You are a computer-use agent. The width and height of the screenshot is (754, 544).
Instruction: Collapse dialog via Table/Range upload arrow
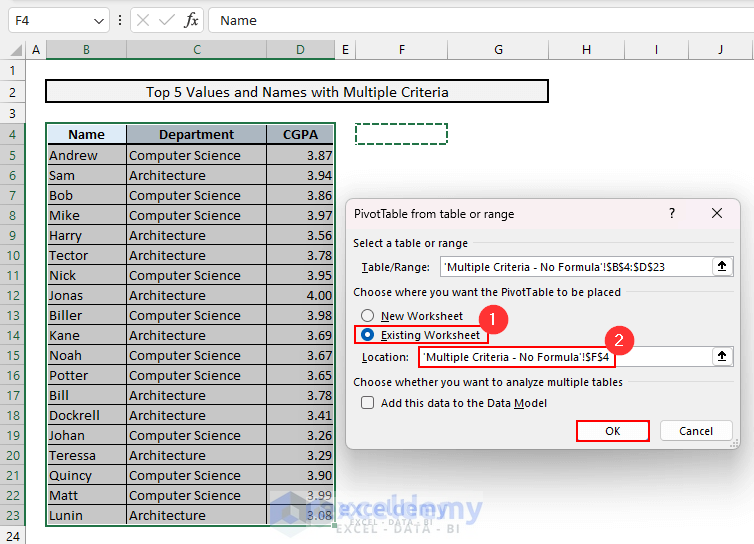pyautogui.click(x=722, y=266)
